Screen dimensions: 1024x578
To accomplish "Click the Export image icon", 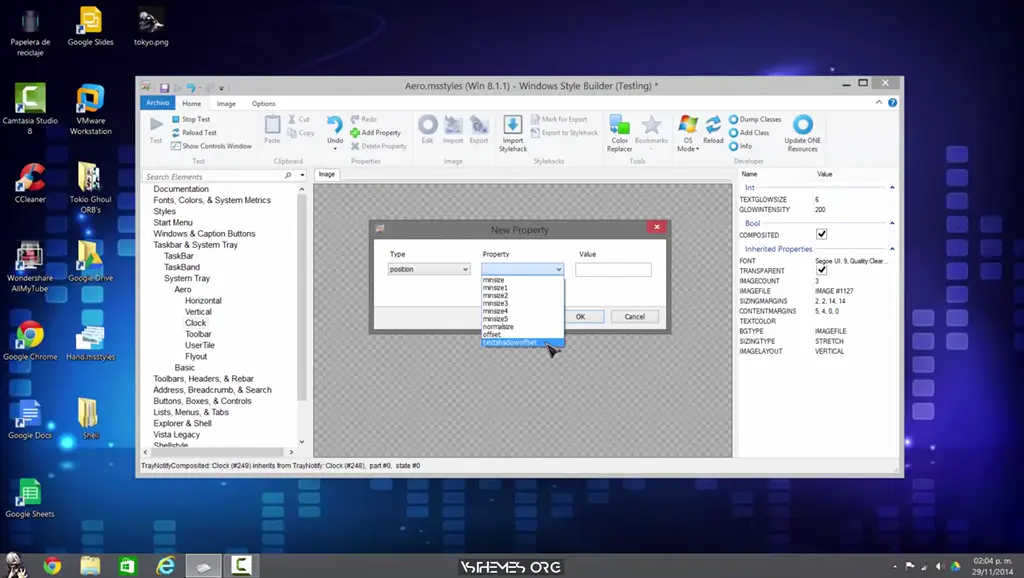I will pos(478,127).
